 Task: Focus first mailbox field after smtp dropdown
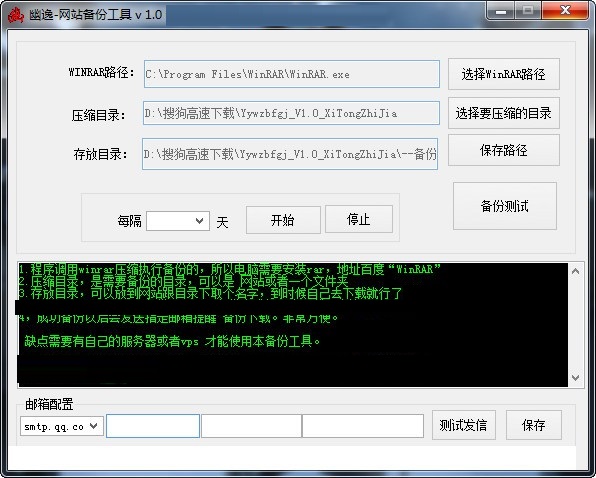click(153, 426)
